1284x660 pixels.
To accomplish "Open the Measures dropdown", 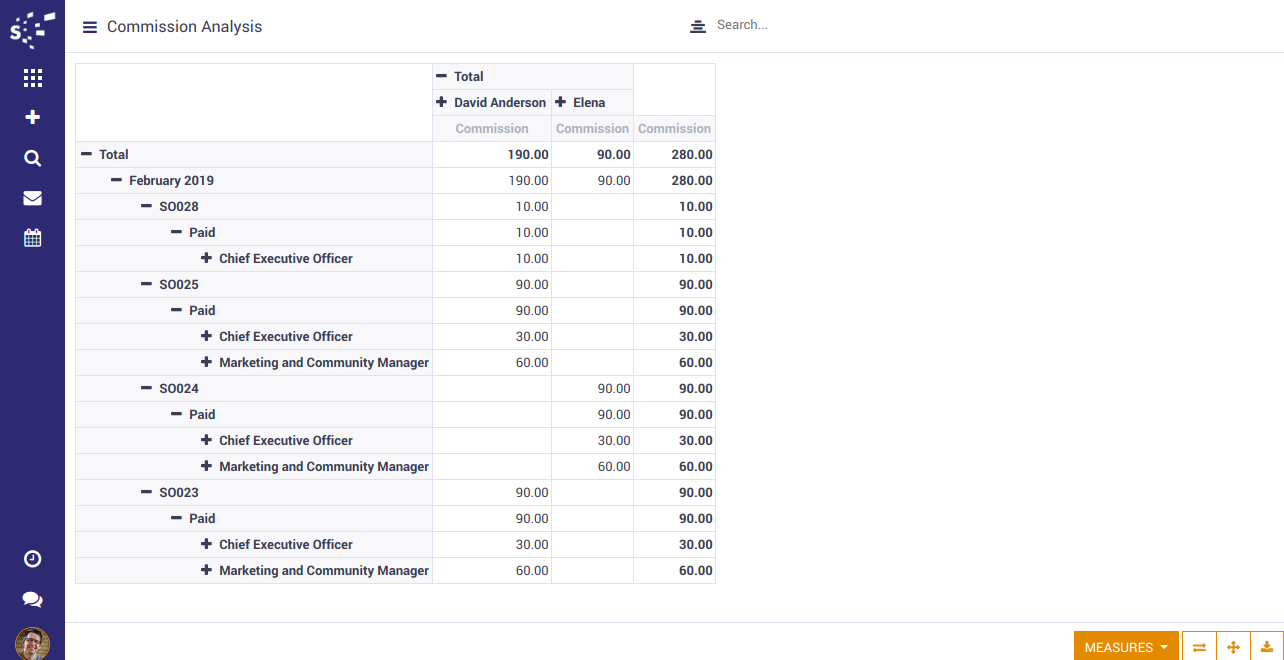I will pos(1126,647).
